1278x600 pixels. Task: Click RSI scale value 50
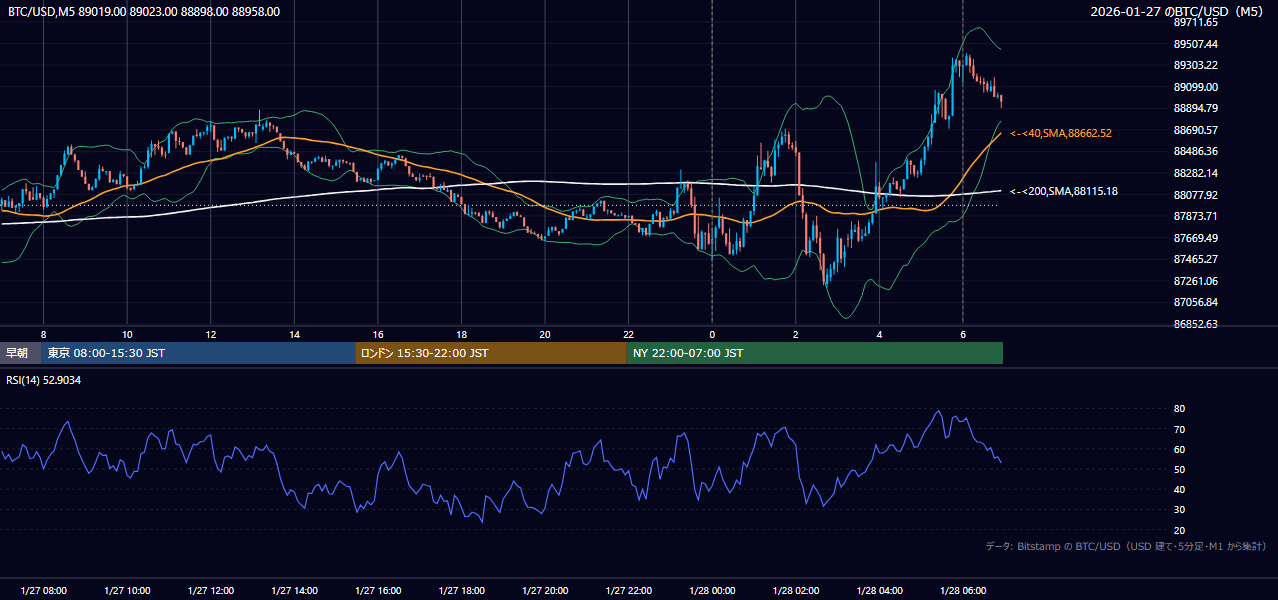click(x=1179, y=469)
